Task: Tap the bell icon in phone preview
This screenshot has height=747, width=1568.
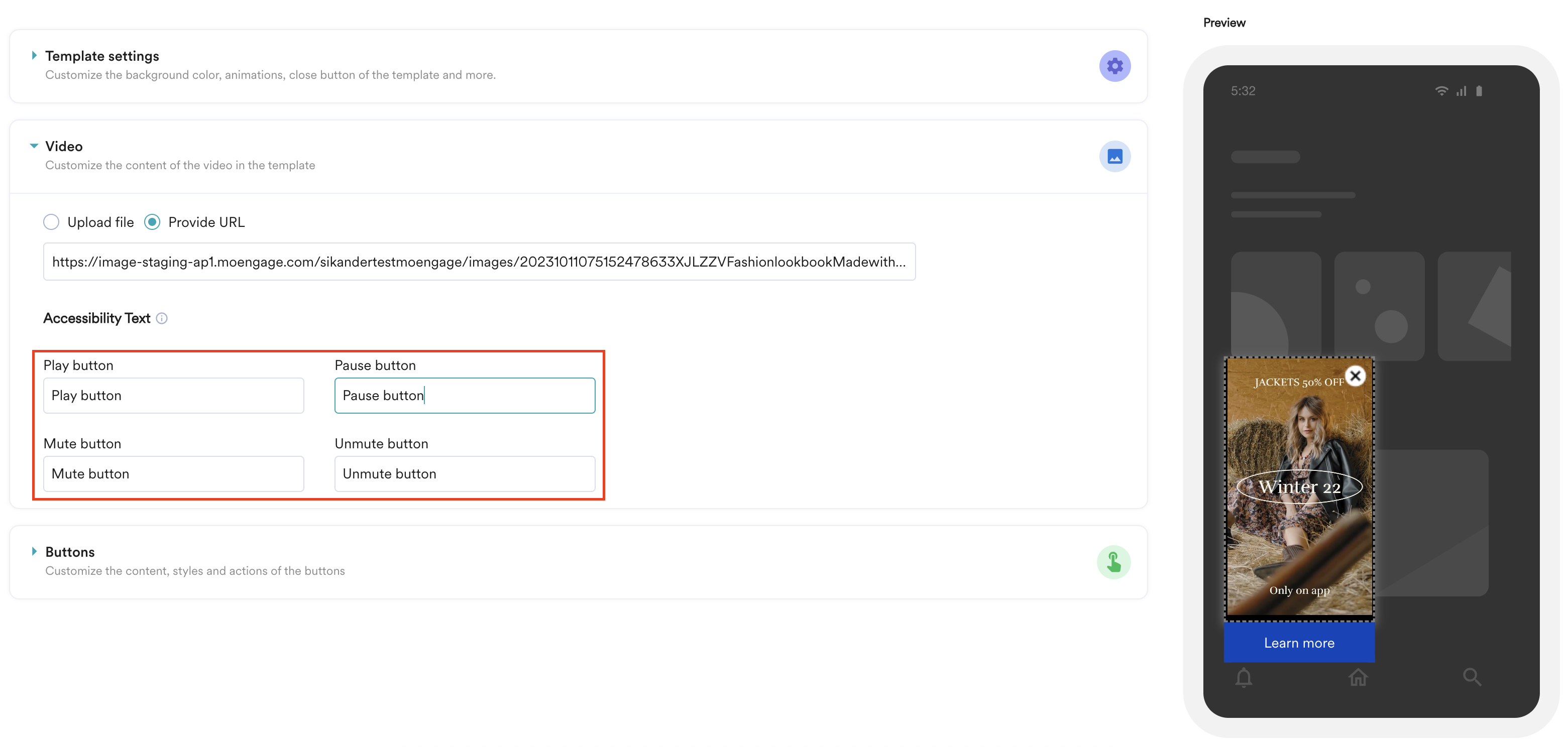Action: (1244, 677)
